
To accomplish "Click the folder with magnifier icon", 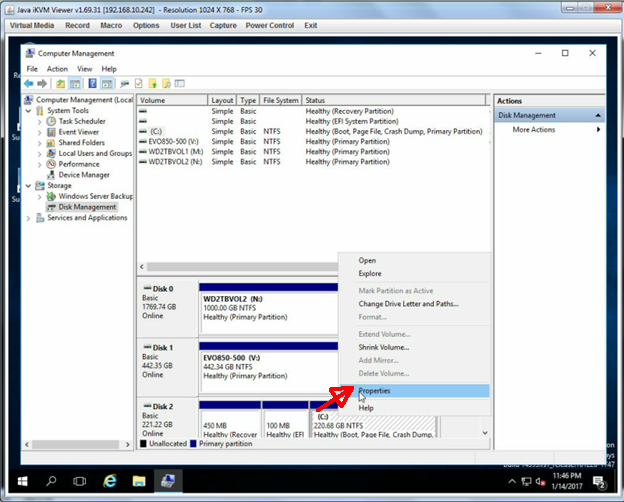I will click(166, 84).
